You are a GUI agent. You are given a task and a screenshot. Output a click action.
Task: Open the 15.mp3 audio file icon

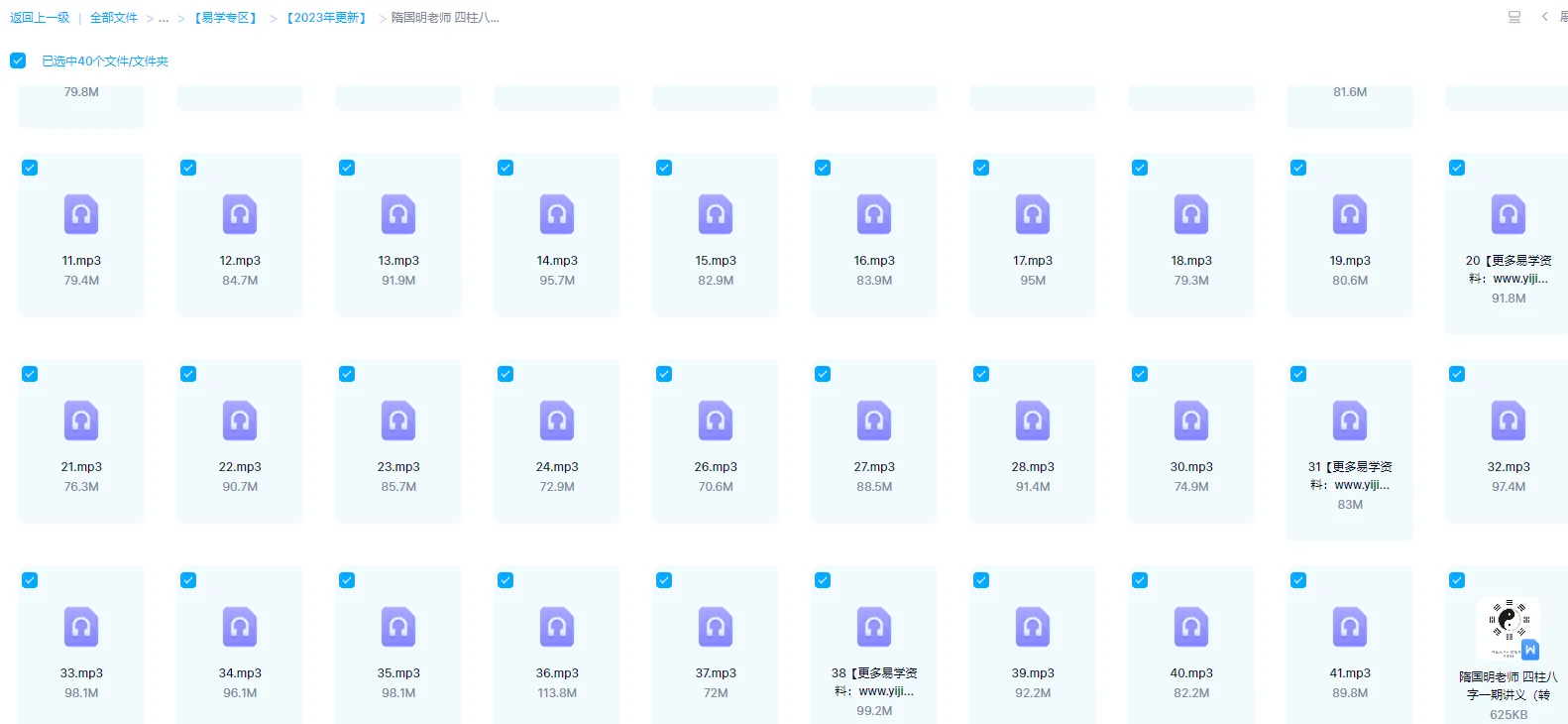(716, 214)
